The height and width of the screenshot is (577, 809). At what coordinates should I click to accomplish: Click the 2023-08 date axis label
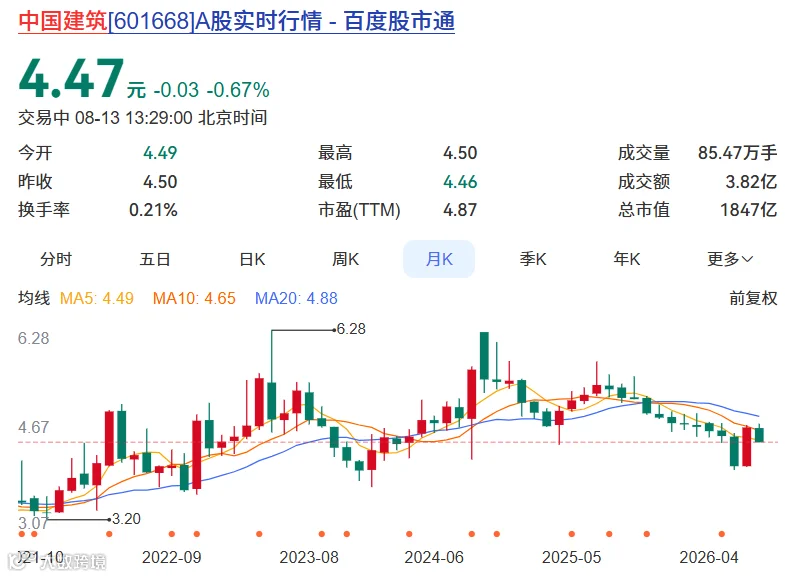point(309,557)
